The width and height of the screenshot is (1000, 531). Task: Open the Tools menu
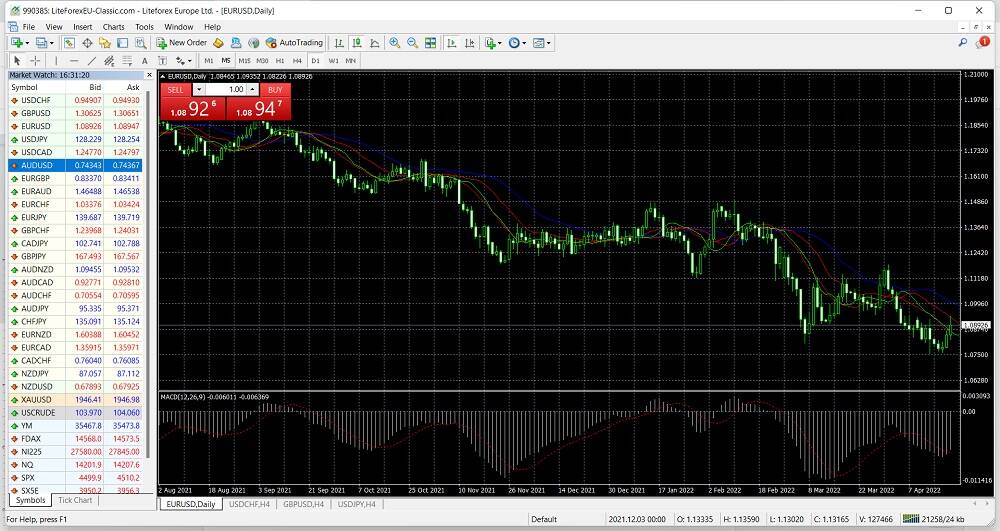(144, 27)
